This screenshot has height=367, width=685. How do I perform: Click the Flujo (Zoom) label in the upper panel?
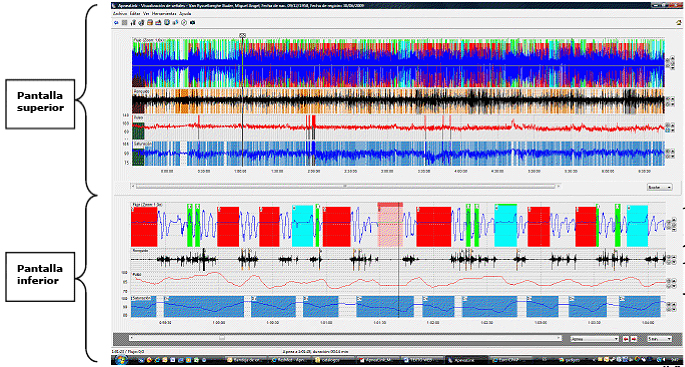coord(149,39)
